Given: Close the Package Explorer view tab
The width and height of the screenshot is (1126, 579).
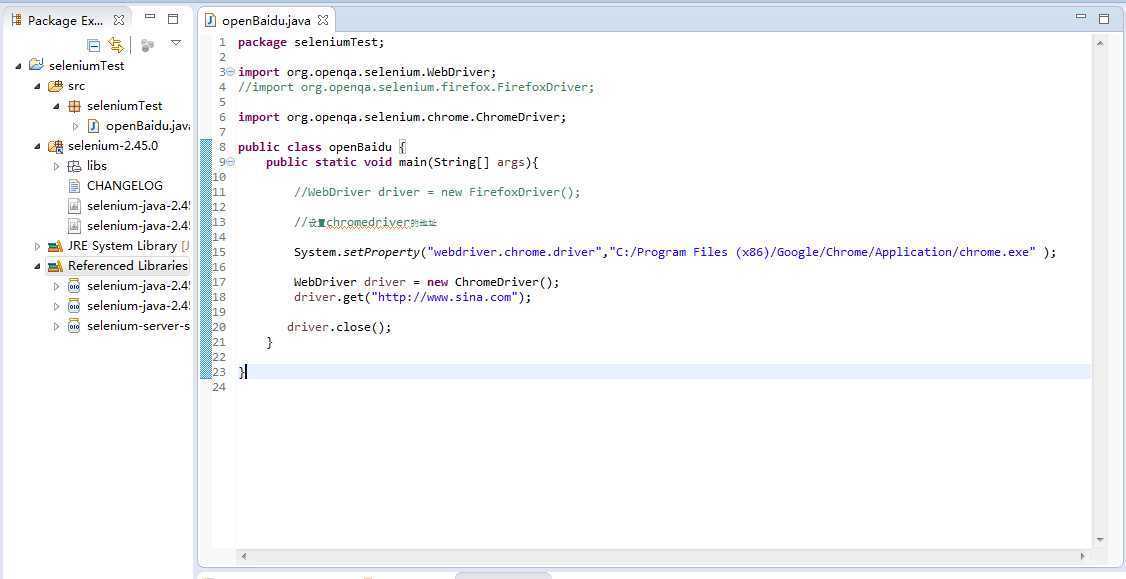Looking at the screenshot, I should coord(119,20).
